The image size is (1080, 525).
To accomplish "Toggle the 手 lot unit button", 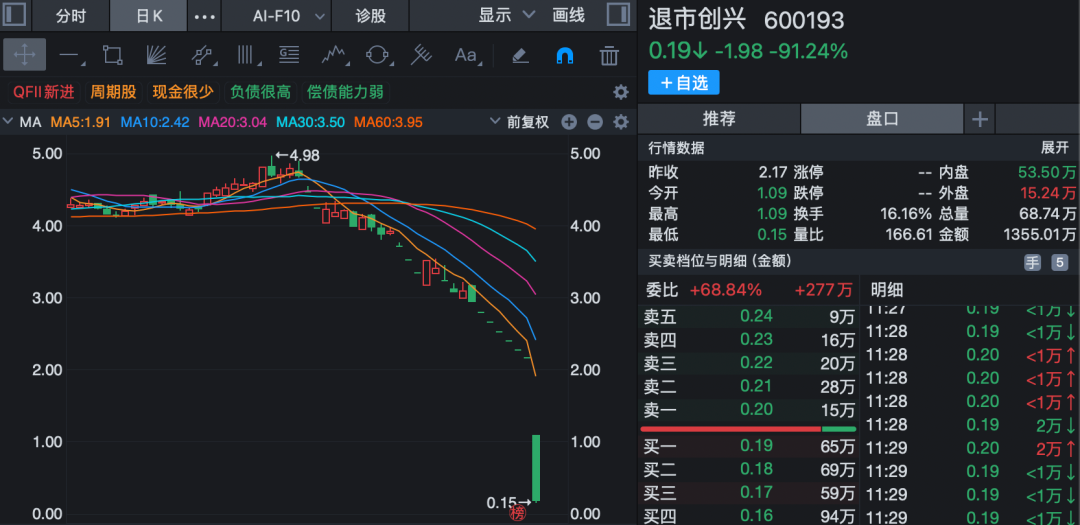I will point(1032,262).
